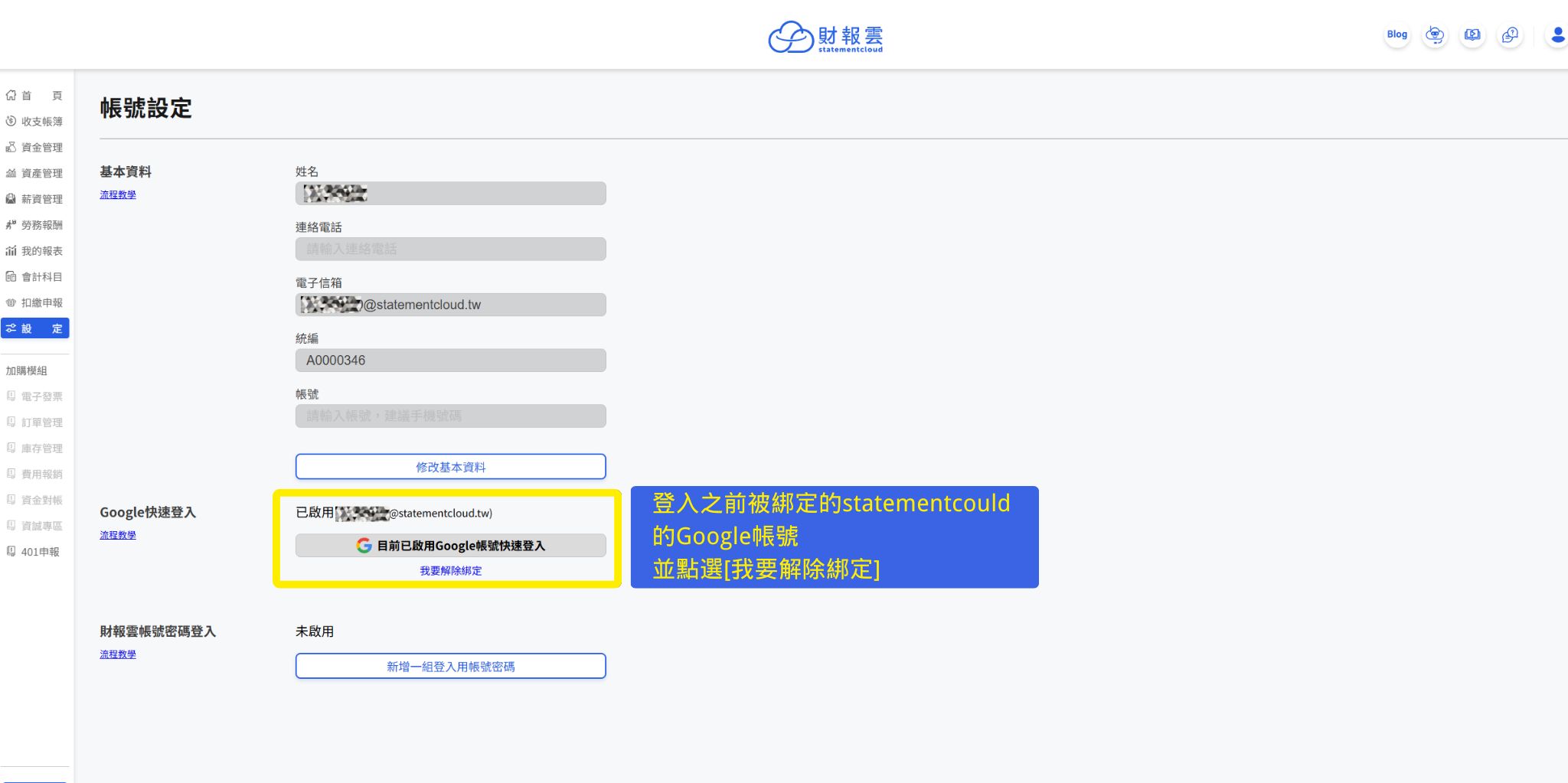The height and width of the screenshot is (783, 1568).
Task: Open 流程教學 link under 財報雲帳號密碼登入
Action: [118, 655]
